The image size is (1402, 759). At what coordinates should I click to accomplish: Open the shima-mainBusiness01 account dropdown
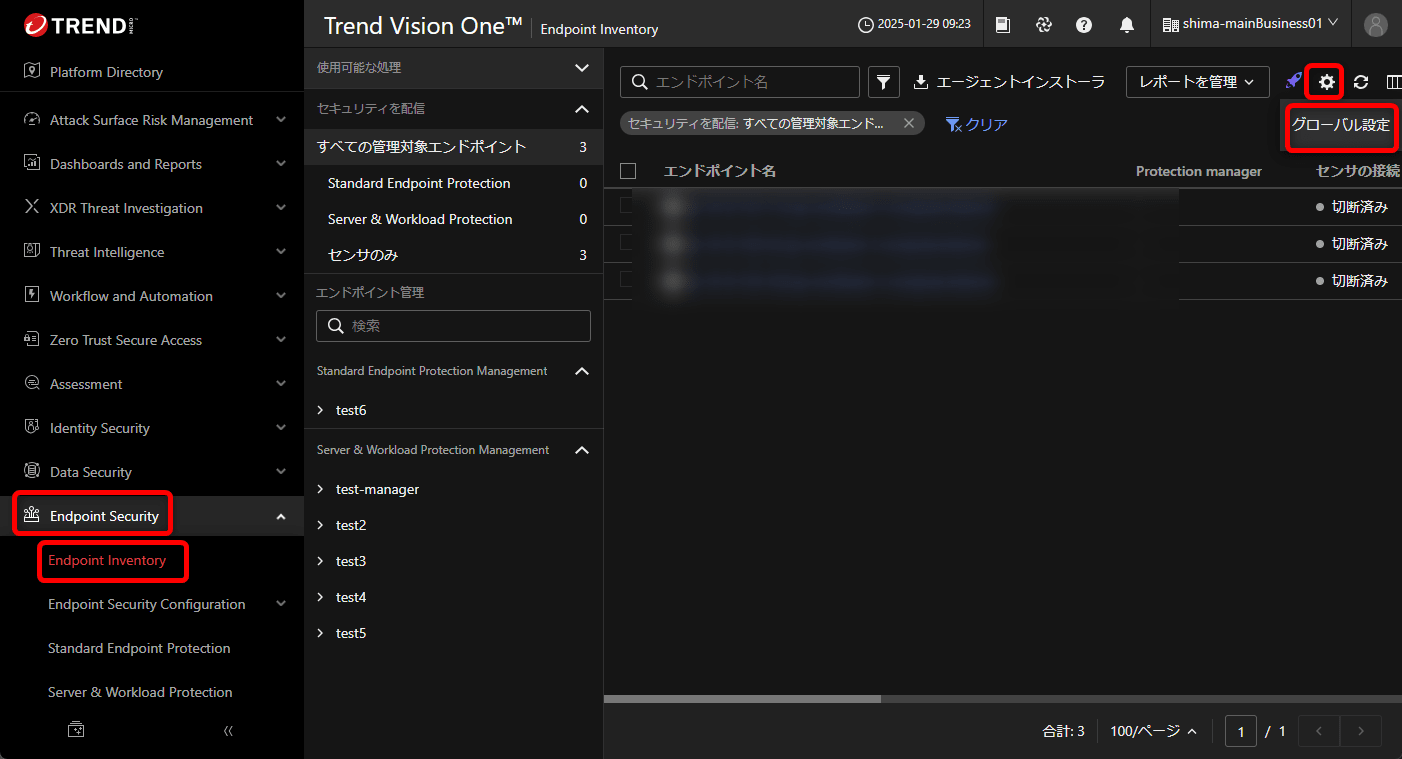pyautogui.click(x=1250, y=24)
